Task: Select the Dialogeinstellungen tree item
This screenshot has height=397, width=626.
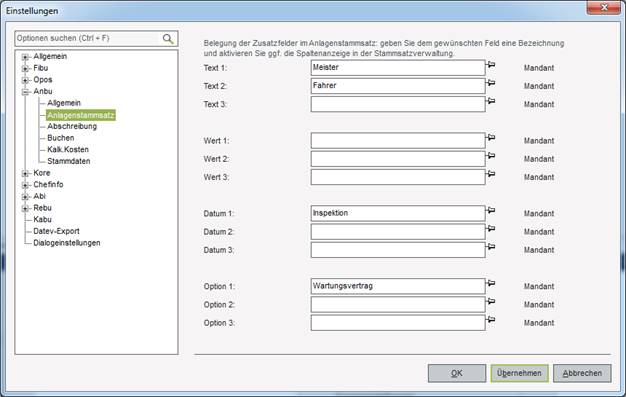Action: pyautogui.click(x=67, y=243)
